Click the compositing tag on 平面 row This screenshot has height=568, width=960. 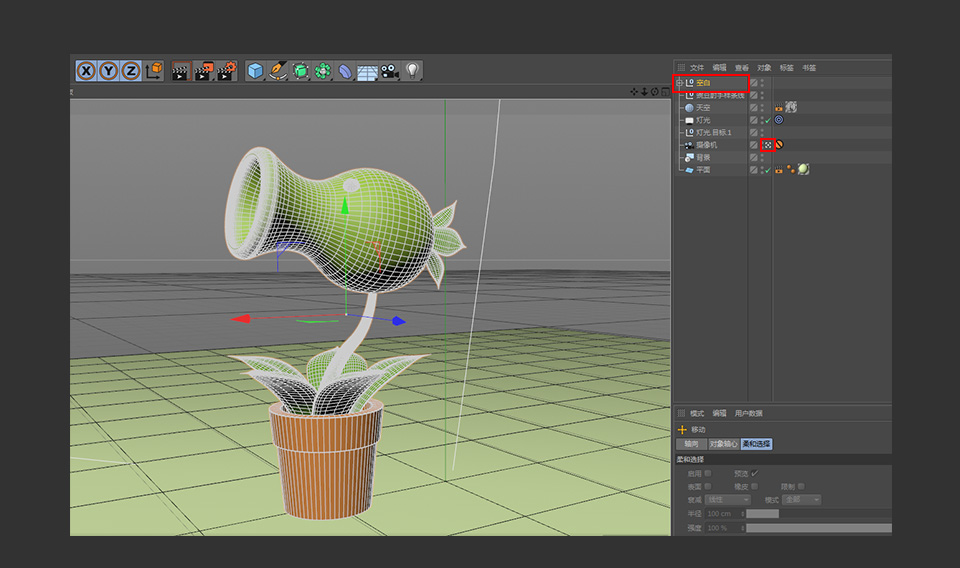(x=779, y=170)
